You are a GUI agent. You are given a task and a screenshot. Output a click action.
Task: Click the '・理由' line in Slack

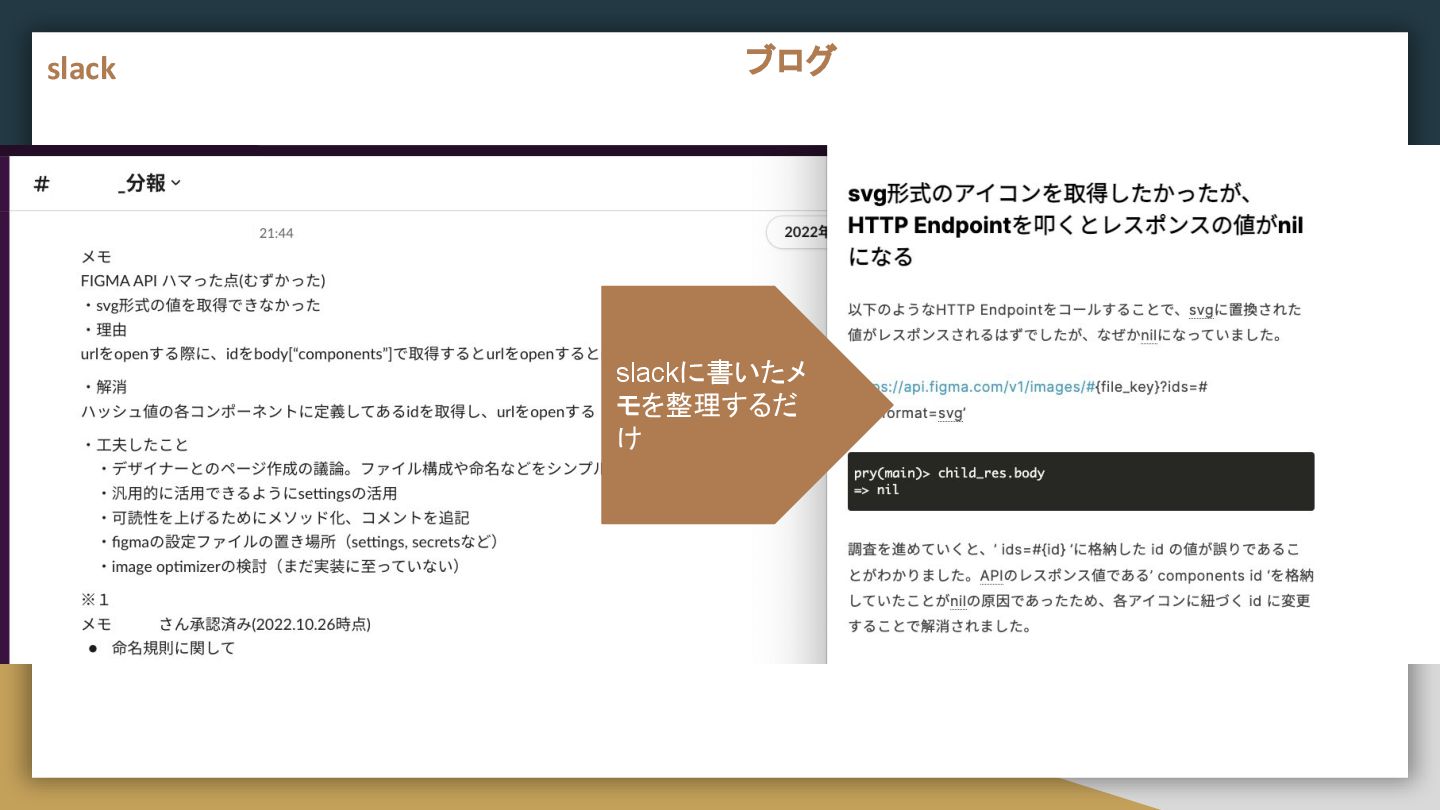pyautogui.click(x=104, y=329)
